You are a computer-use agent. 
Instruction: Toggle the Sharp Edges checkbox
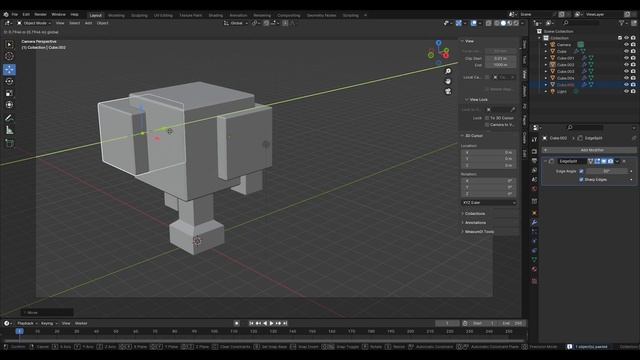pos(581,180)
